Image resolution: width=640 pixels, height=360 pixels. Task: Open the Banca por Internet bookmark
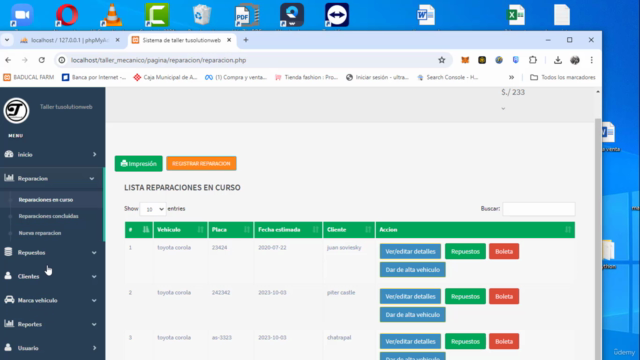pos(94,77)
